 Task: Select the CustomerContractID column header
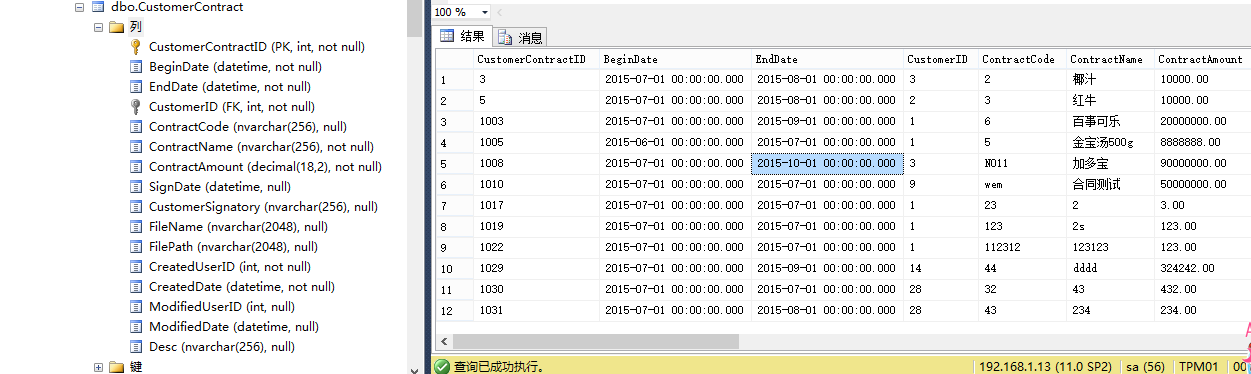(537, 59)
